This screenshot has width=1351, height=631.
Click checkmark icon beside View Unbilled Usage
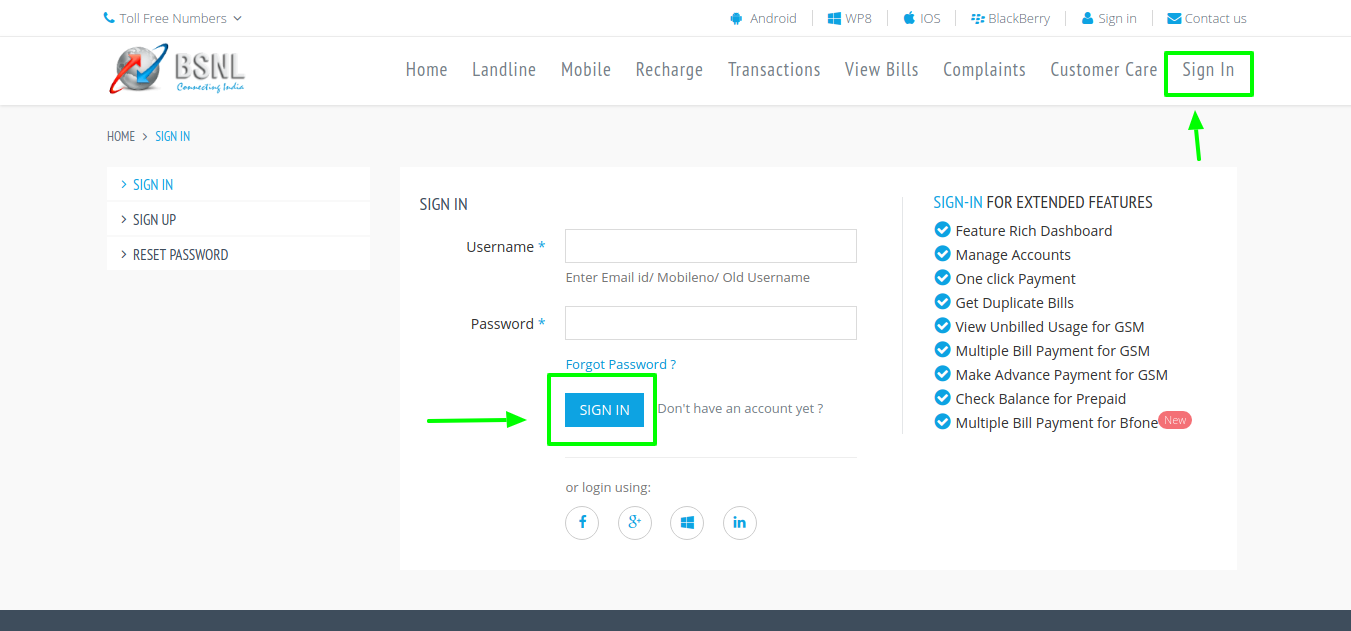942,326
